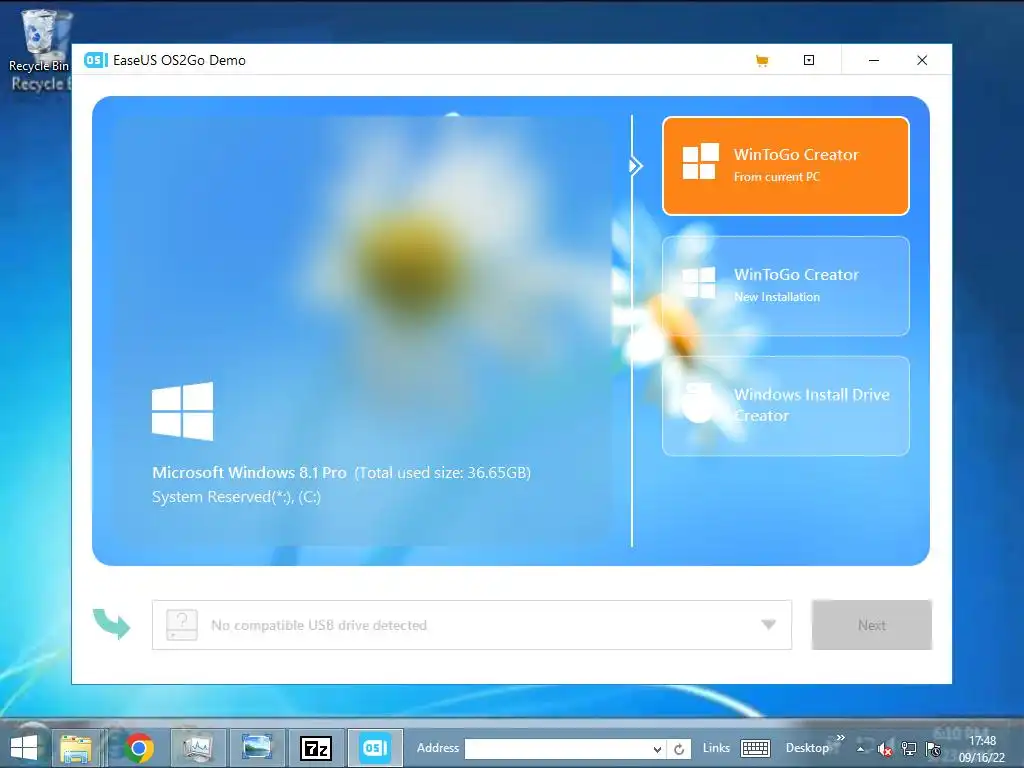
Task: Click the unknown drive question-mark icon
Action: tap(182, 625)
